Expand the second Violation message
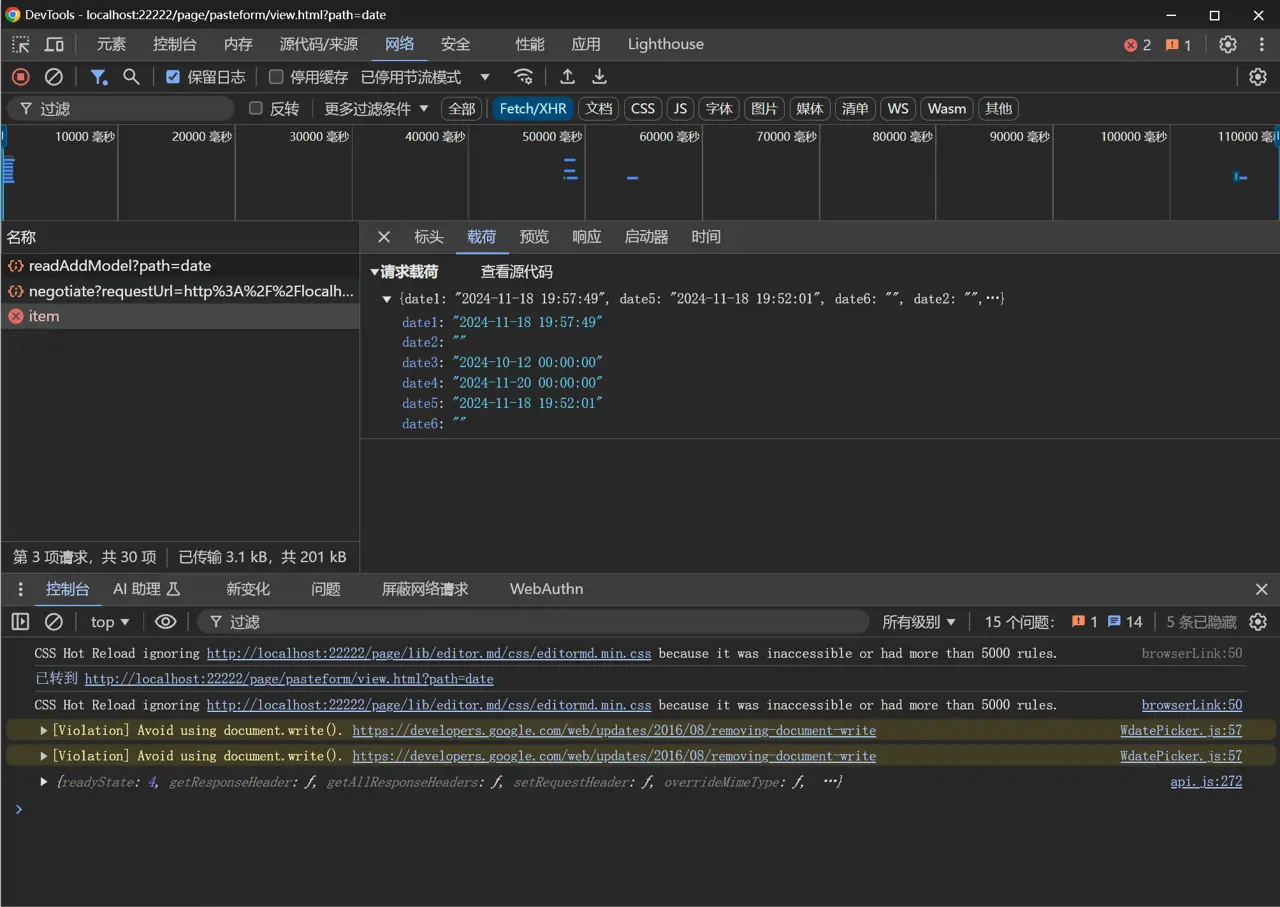1280x907 pixels. pos(44,756)
